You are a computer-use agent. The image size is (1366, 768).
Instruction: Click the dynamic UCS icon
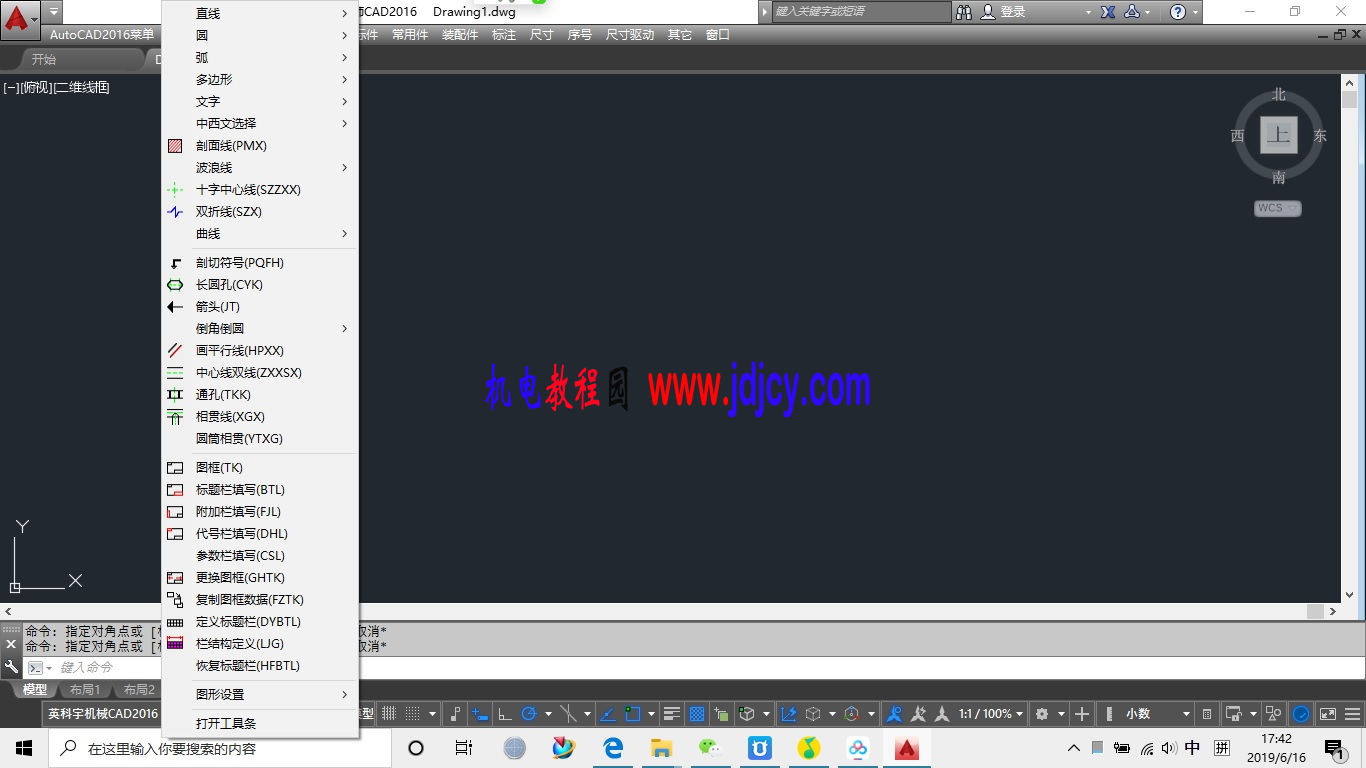[788, 713]
